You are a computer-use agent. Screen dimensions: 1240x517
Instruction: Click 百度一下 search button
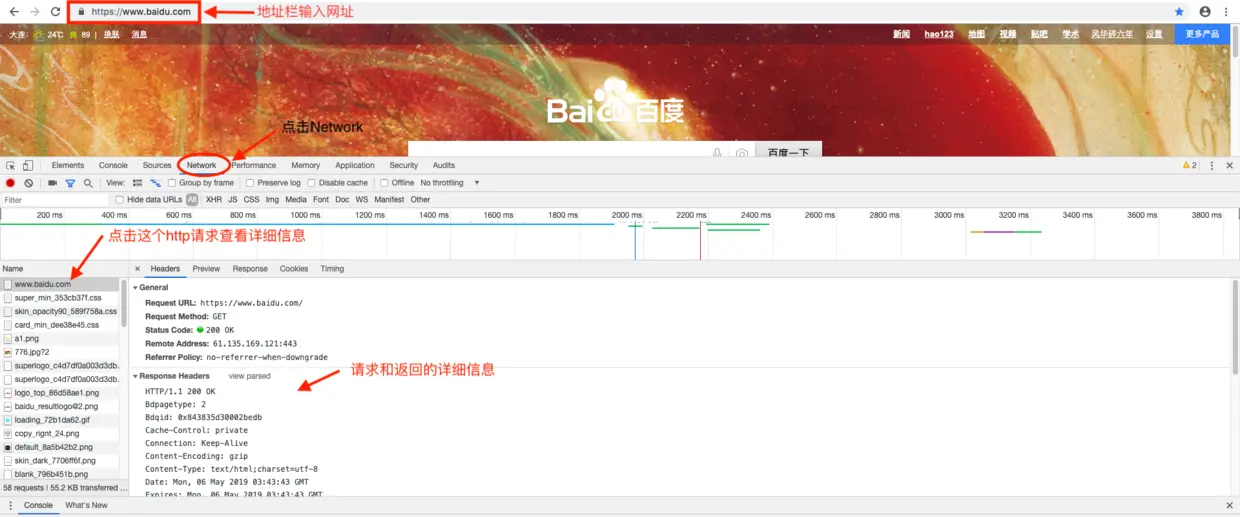coord(788,152)
